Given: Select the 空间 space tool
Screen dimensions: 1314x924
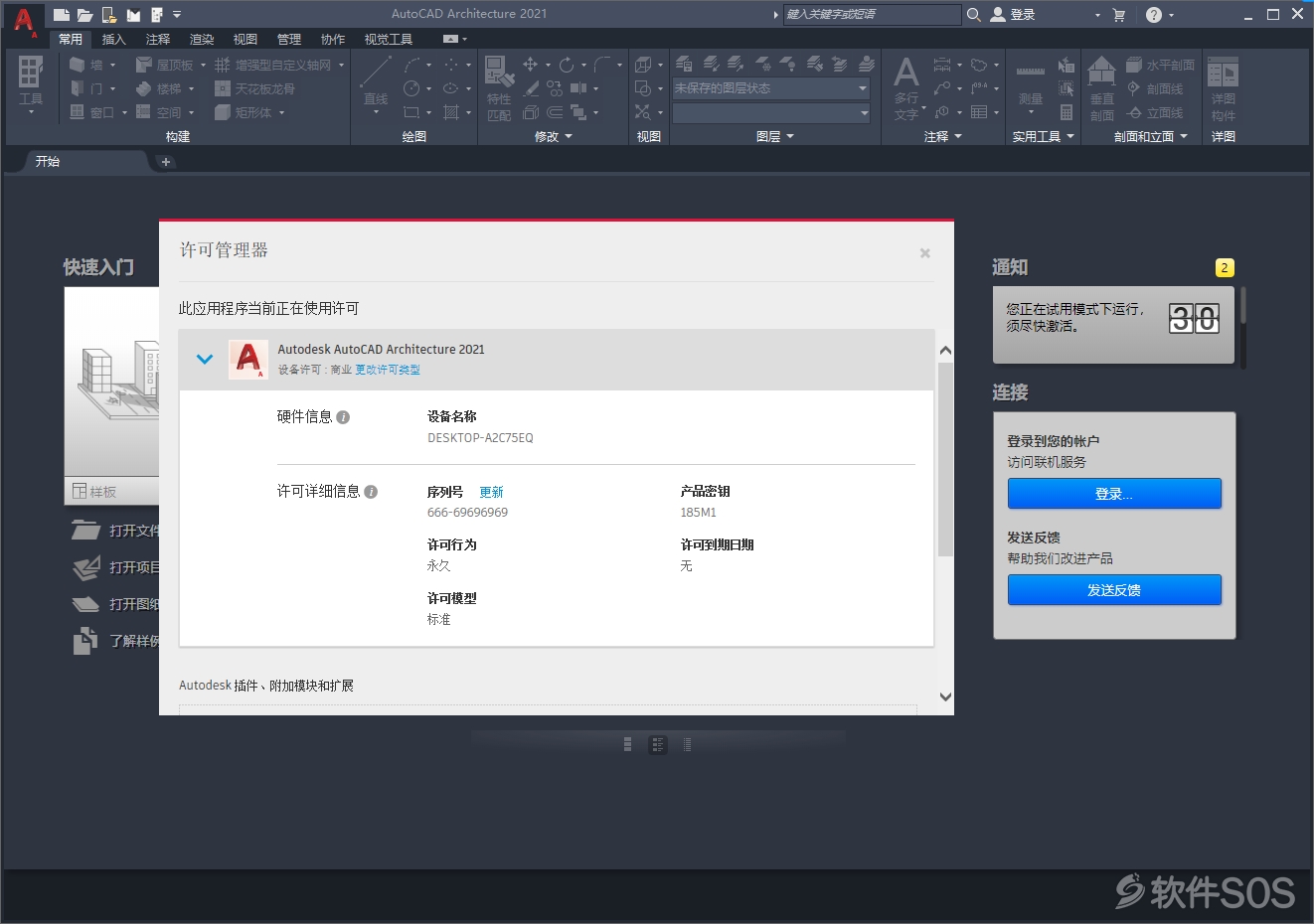Looking at the screenshot, I should (x=159, y=112).
